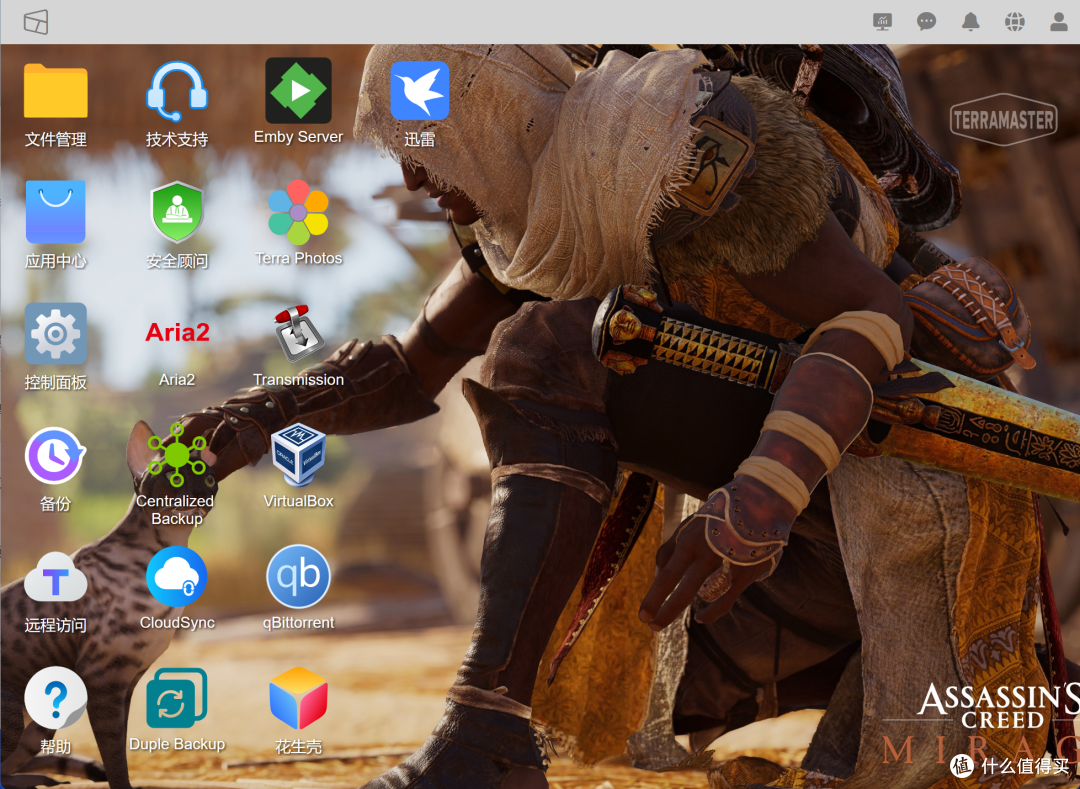The image size is (1080, 789).
Task: Open the globe language icon
Action: coord(1015,22)
